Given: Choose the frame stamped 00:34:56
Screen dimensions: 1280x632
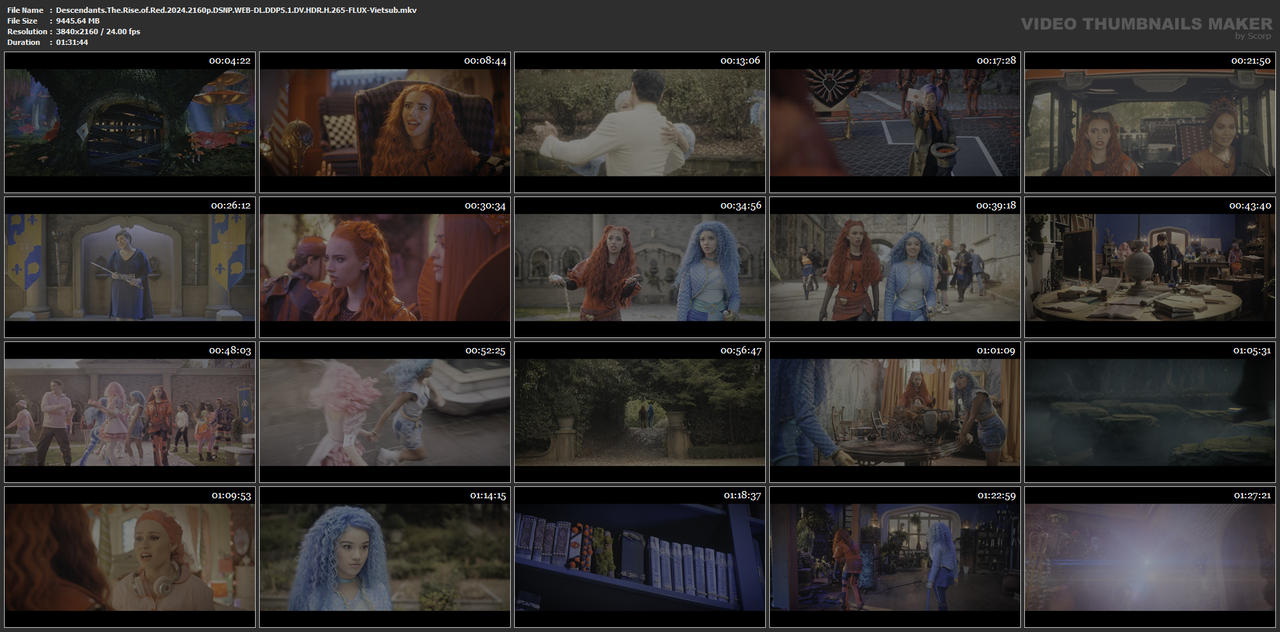Looking at the screenshot, I should pos(640,267).
